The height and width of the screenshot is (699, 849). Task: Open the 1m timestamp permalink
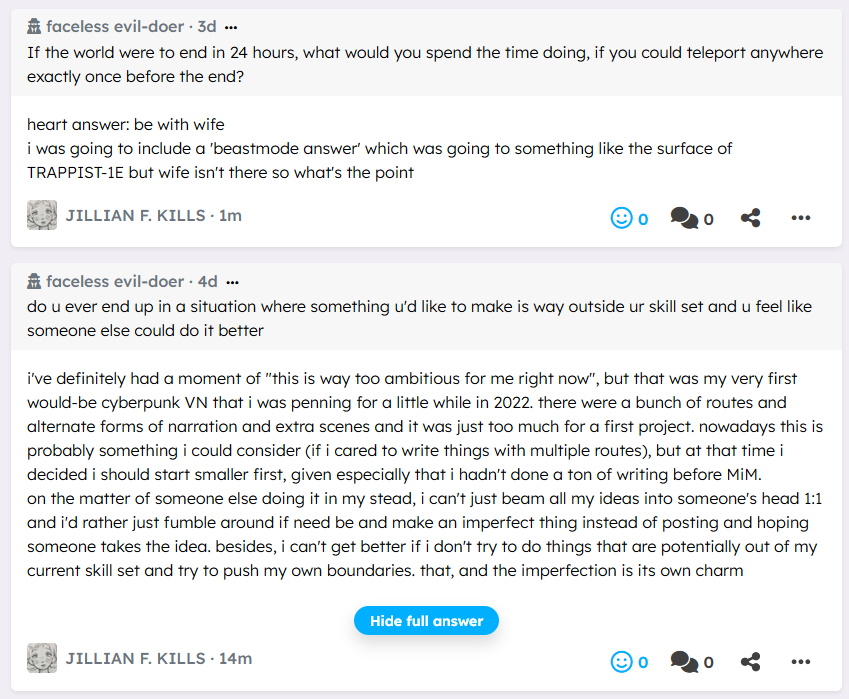230,215
